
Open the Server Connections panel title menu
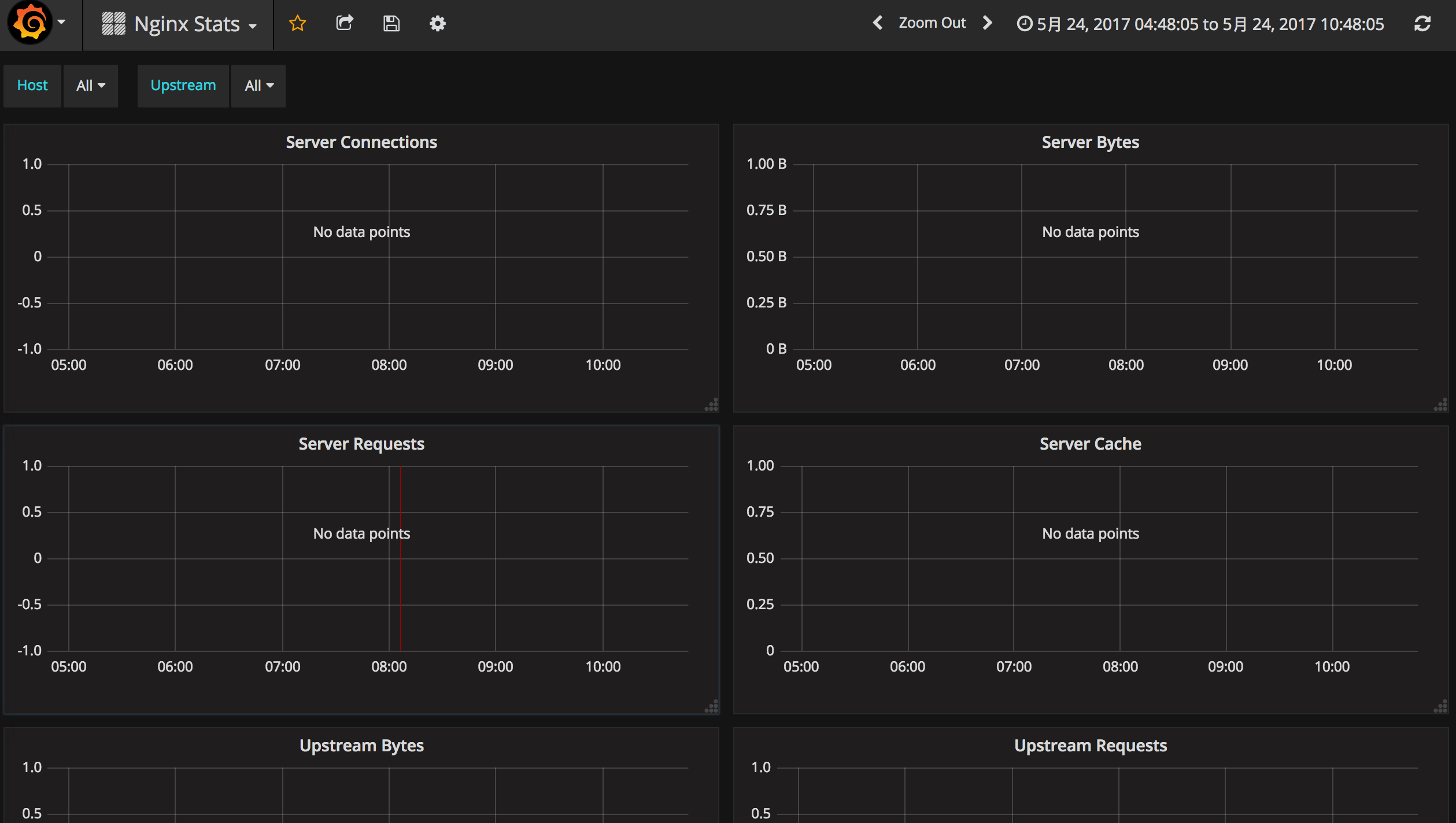click(x=361, y=142)
